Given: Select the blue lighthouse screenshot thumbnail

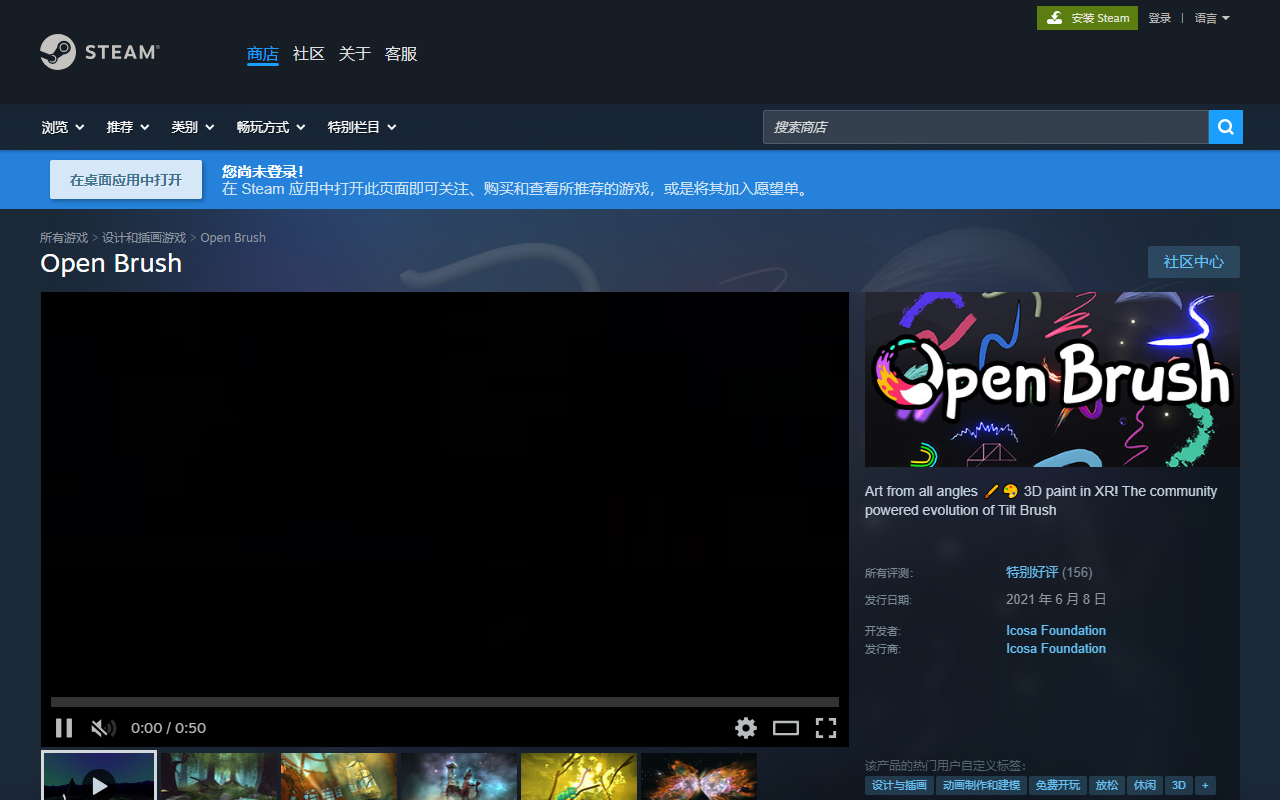Looking at the screenshot, I should click(x=459, y=776).
